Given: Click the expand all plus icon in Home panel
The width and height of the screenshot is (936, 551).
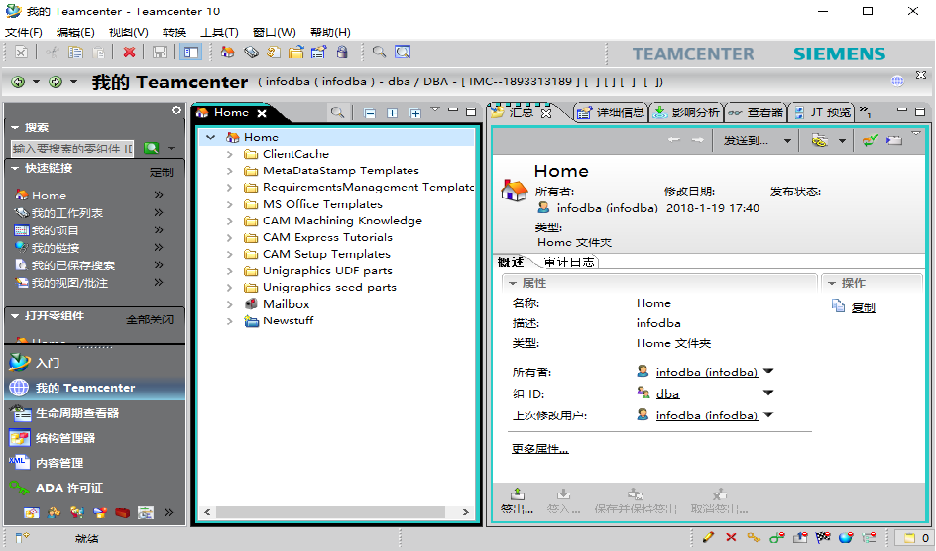Looking at the screenshot, I should point(415,113).
